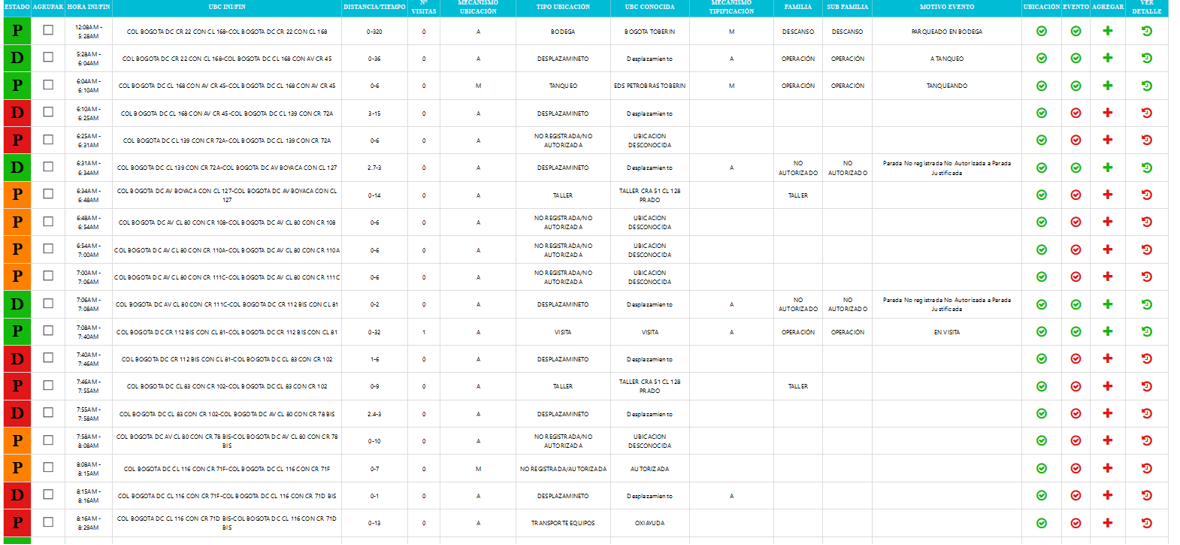1180x545 pixels.
Task: Click the red D status cell for 6:10AM-6:25AM
Action: [x=17, y=114]
